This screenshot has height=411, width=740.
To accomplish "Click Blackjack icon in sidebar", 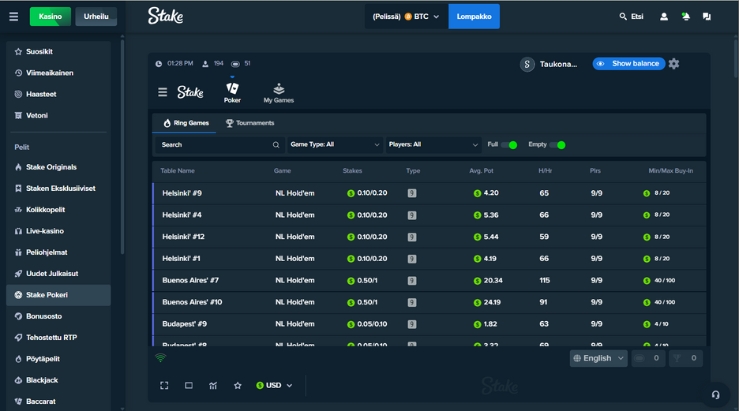I will tap(18, 380).
